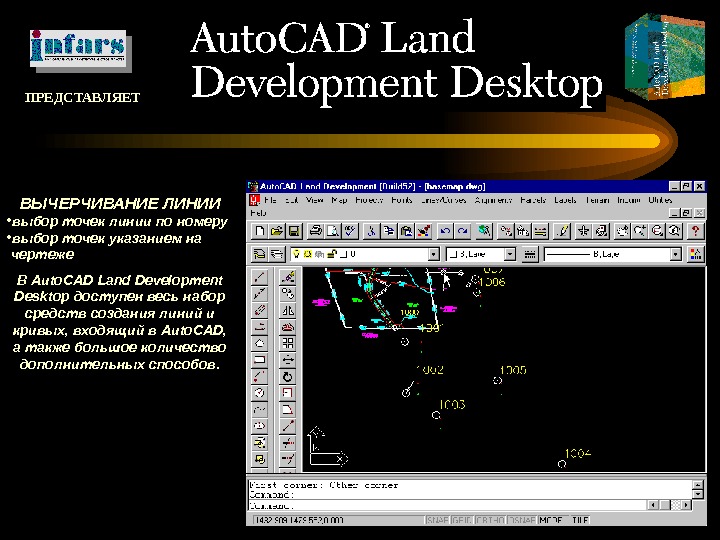This screenshot has height=540, width=720.
Task: Toggle the layer lock icon
Action: tap(332, 254)
